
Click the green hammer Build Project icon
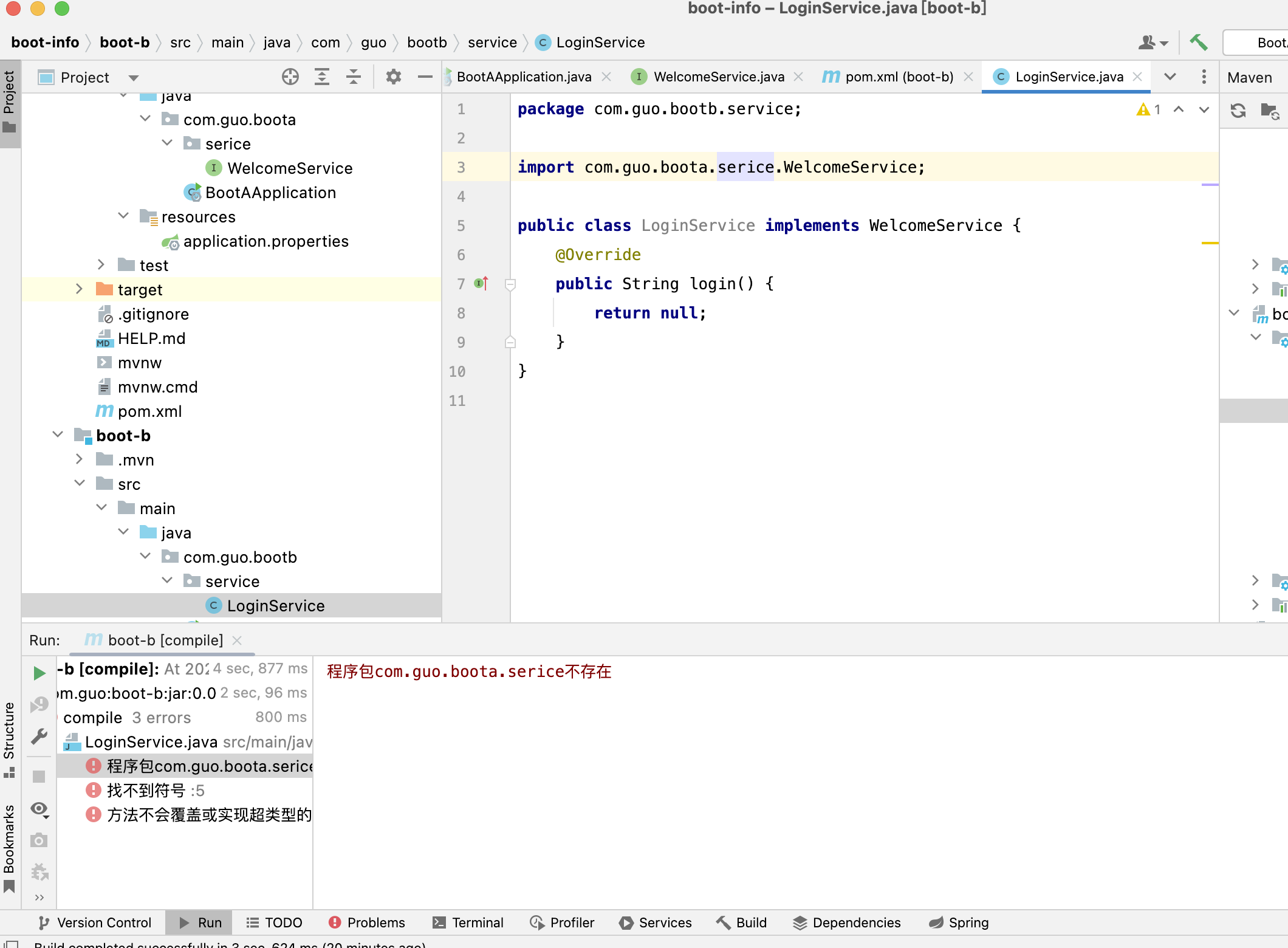tap(1199, 43)
